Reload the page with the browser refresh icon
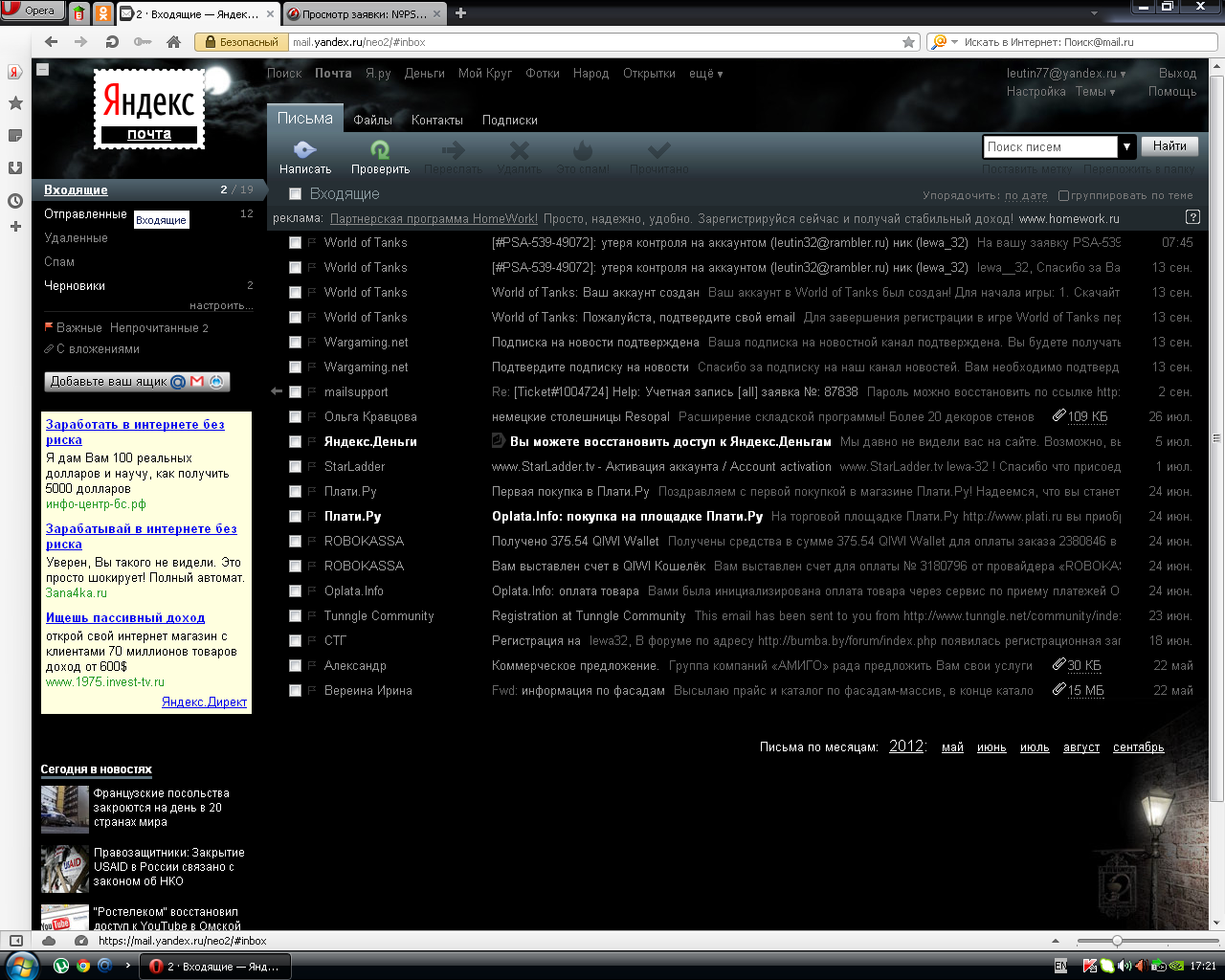Viewport: 1225px width, 980px height. point(112,42)
